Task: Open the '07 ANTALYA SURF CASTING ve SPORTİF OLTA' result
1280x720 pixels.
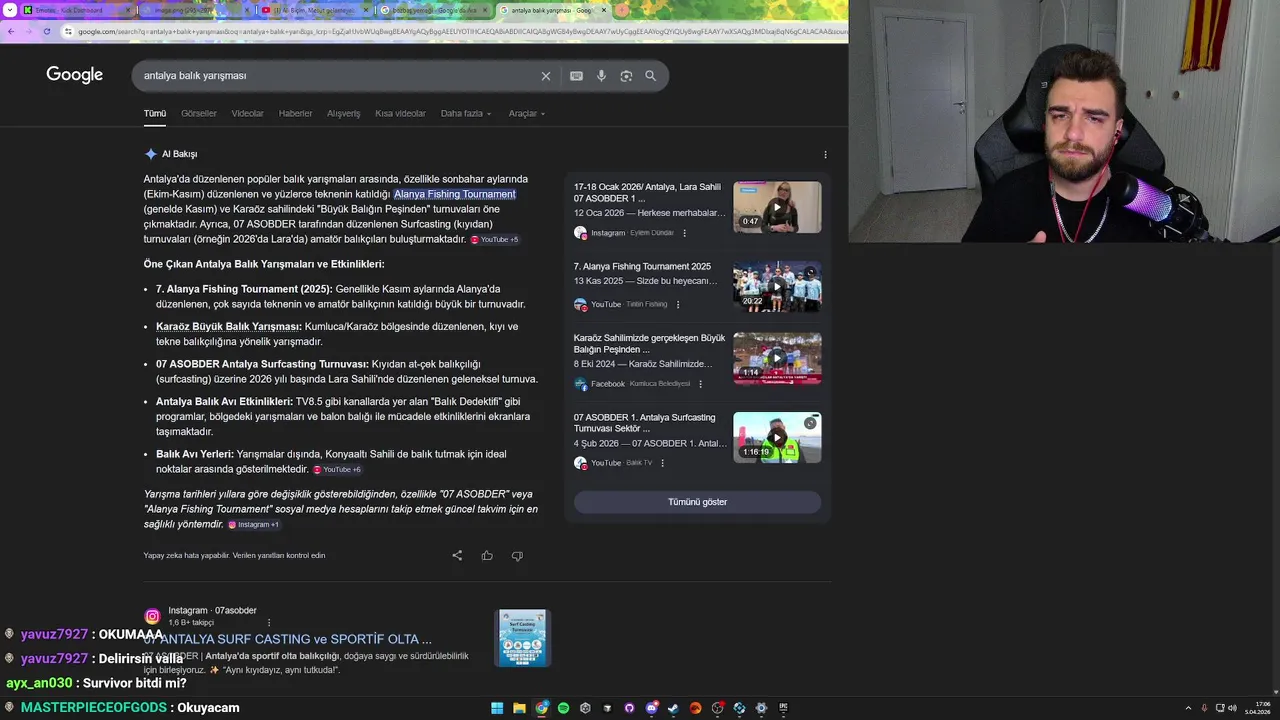Action: point(289,640)
